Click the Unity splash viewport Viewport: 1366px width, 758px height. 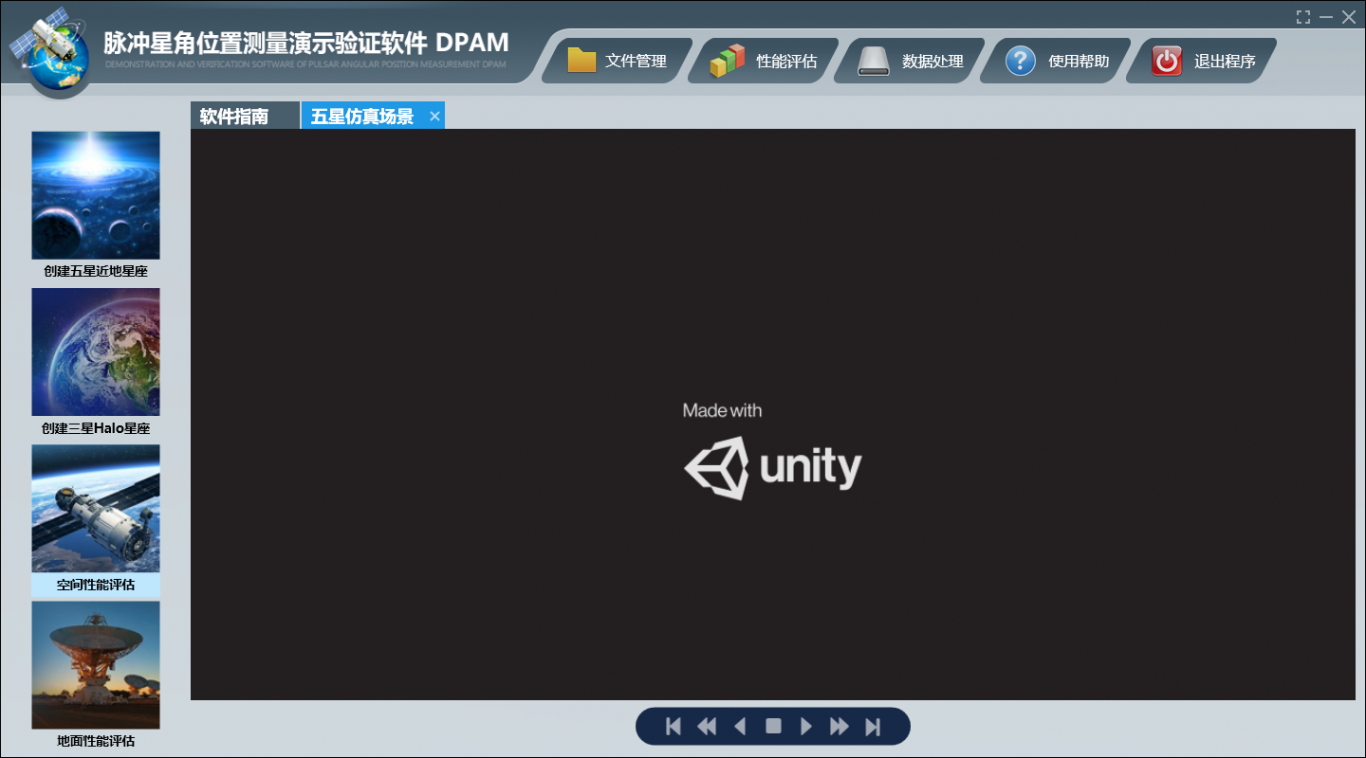point(773,414)
